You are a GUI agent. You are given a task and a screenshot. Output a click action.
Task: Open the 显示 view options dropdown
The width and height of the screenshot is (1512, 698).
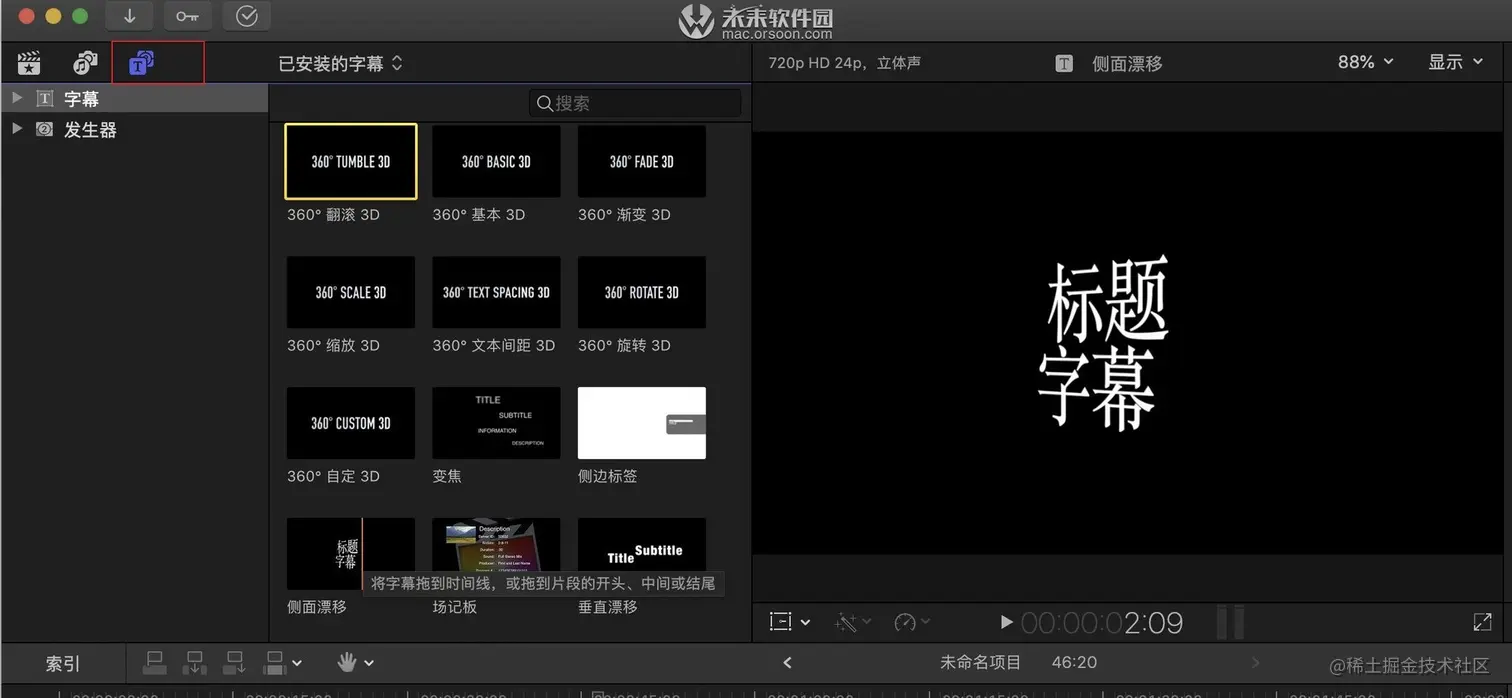(x=1455, y=62)
